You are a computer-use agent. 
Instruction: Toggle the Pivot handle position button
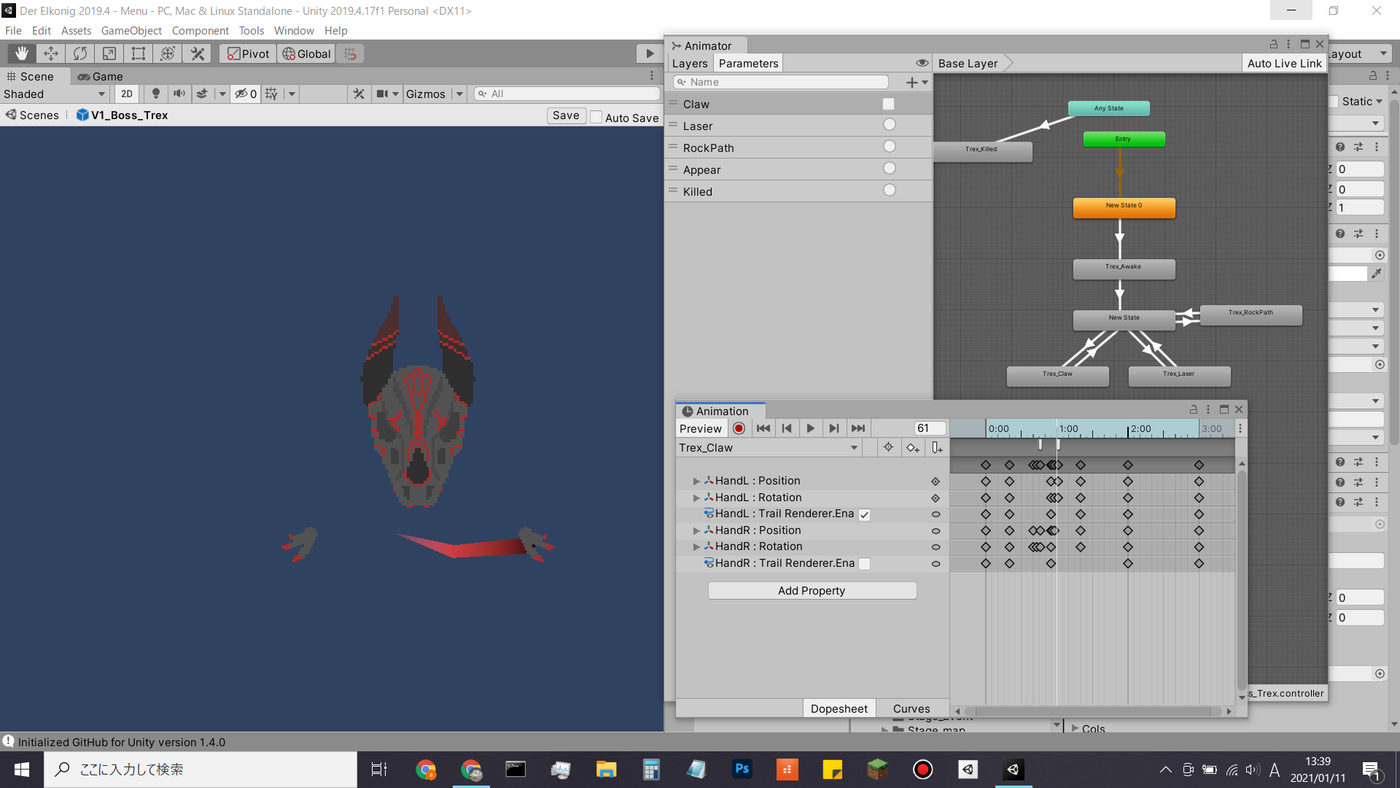tap(248, 54)
